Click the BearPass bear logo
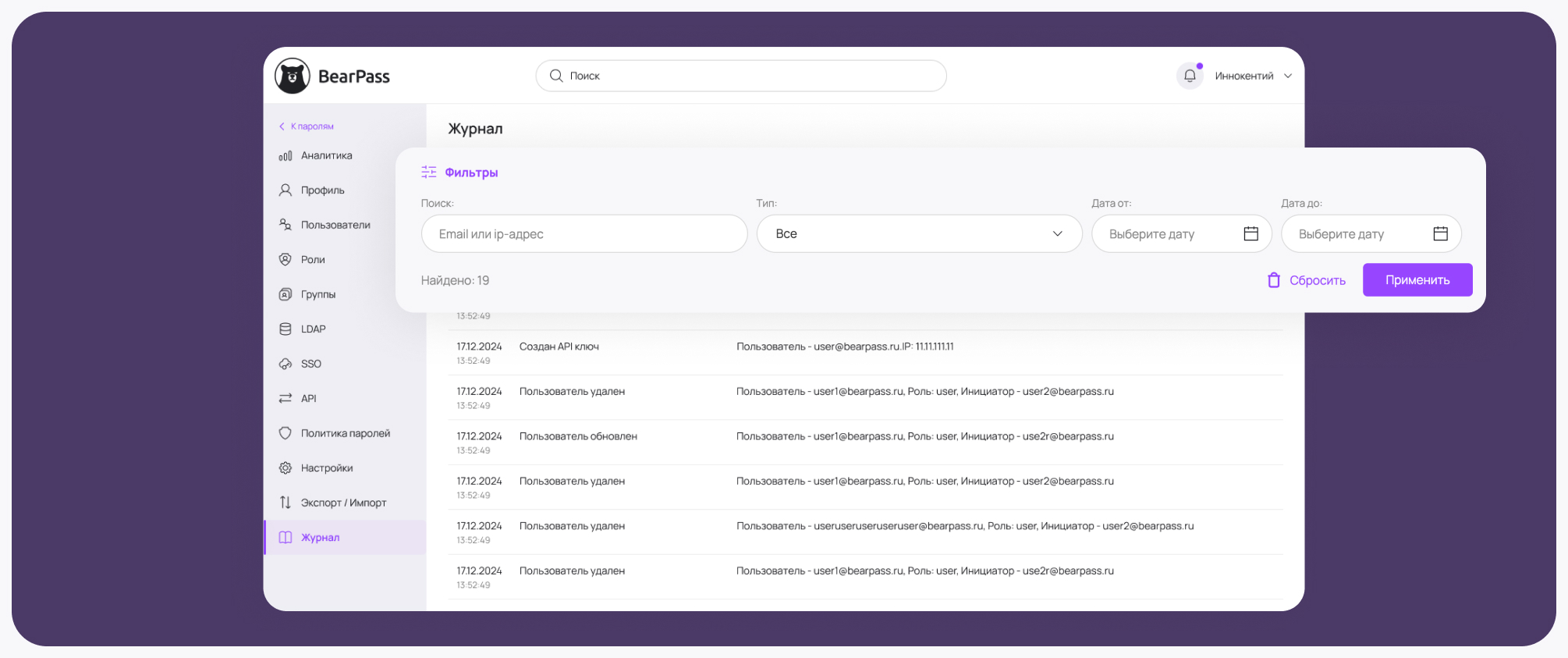This screenshot has height=658, width=1568. [293, 76]
